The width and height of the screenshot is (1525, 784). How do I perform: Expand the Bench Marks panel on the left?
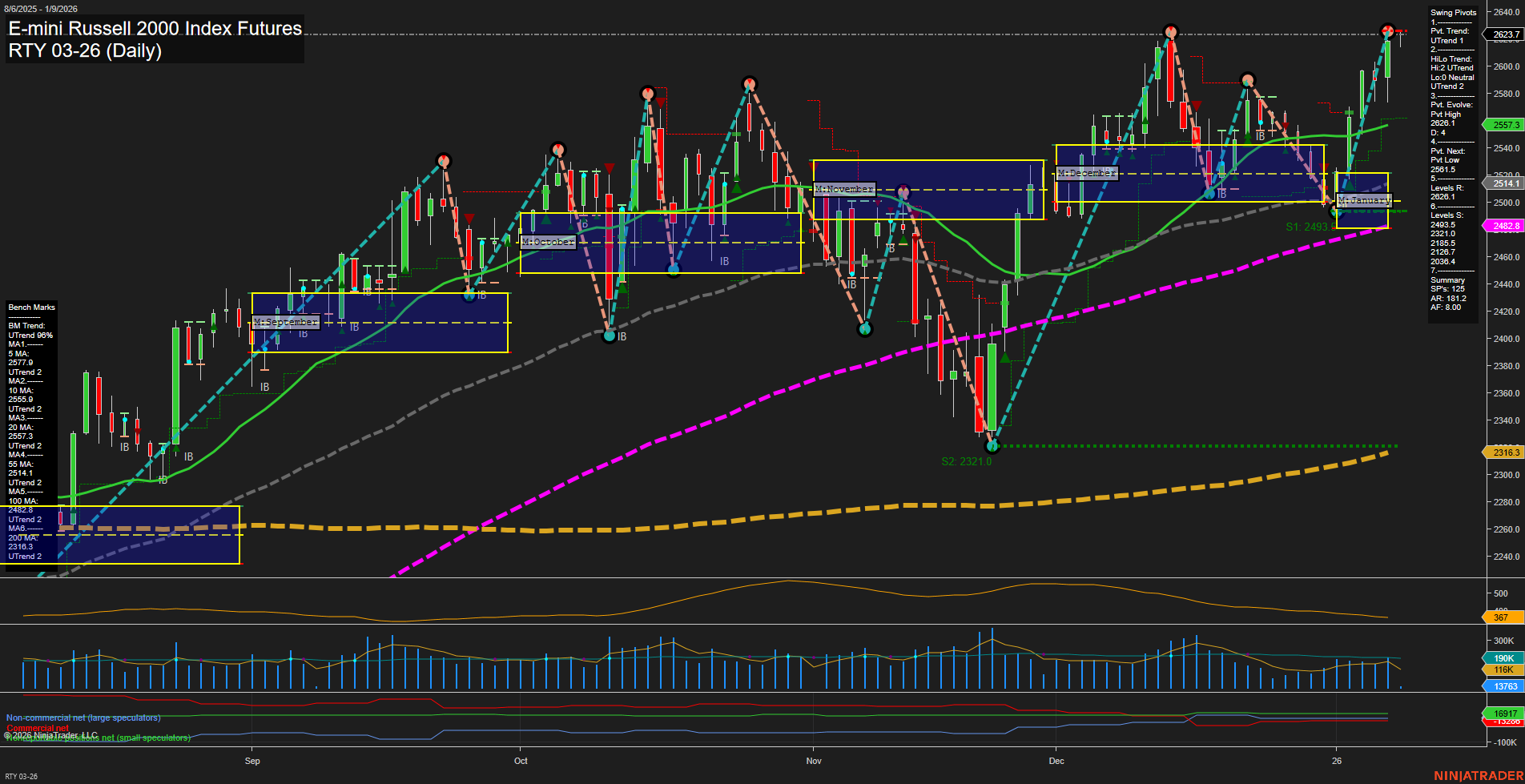[30, 307]
